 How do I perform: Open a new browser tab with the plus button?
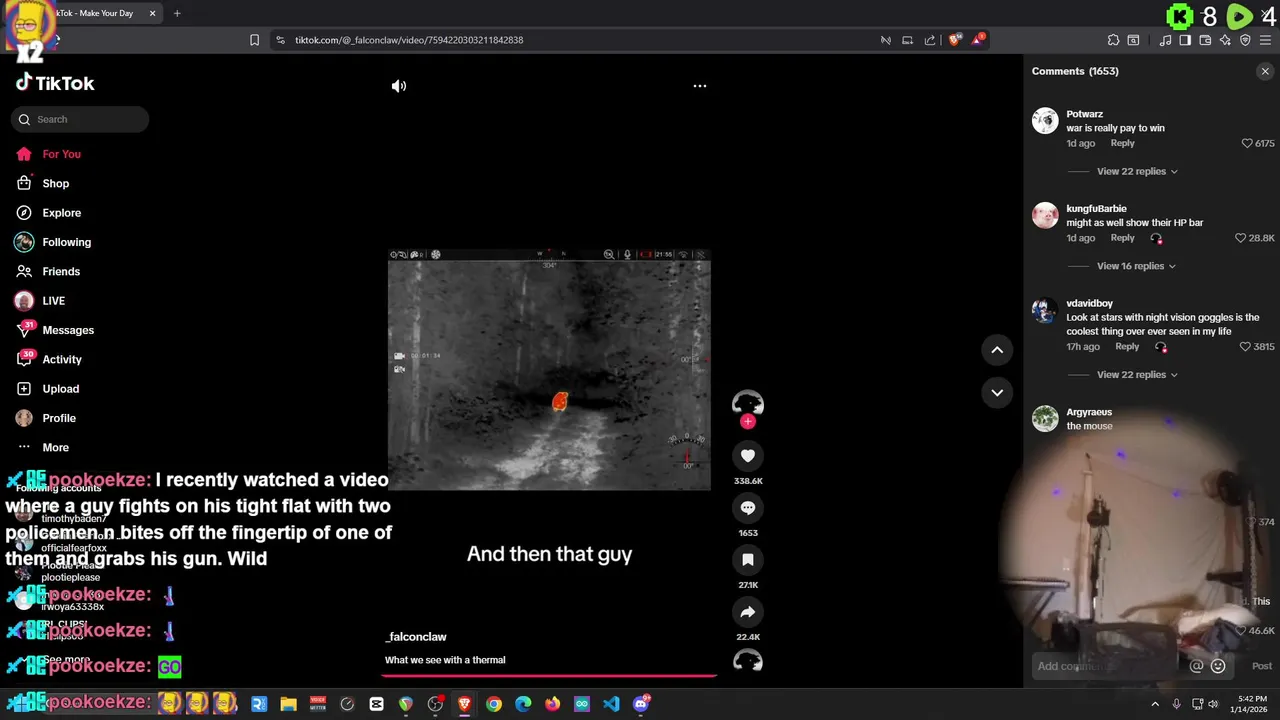coord(177,13)
